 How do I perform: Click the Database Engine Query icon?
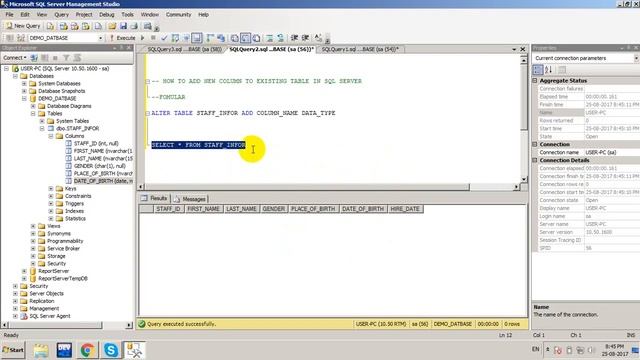[51, 26]
